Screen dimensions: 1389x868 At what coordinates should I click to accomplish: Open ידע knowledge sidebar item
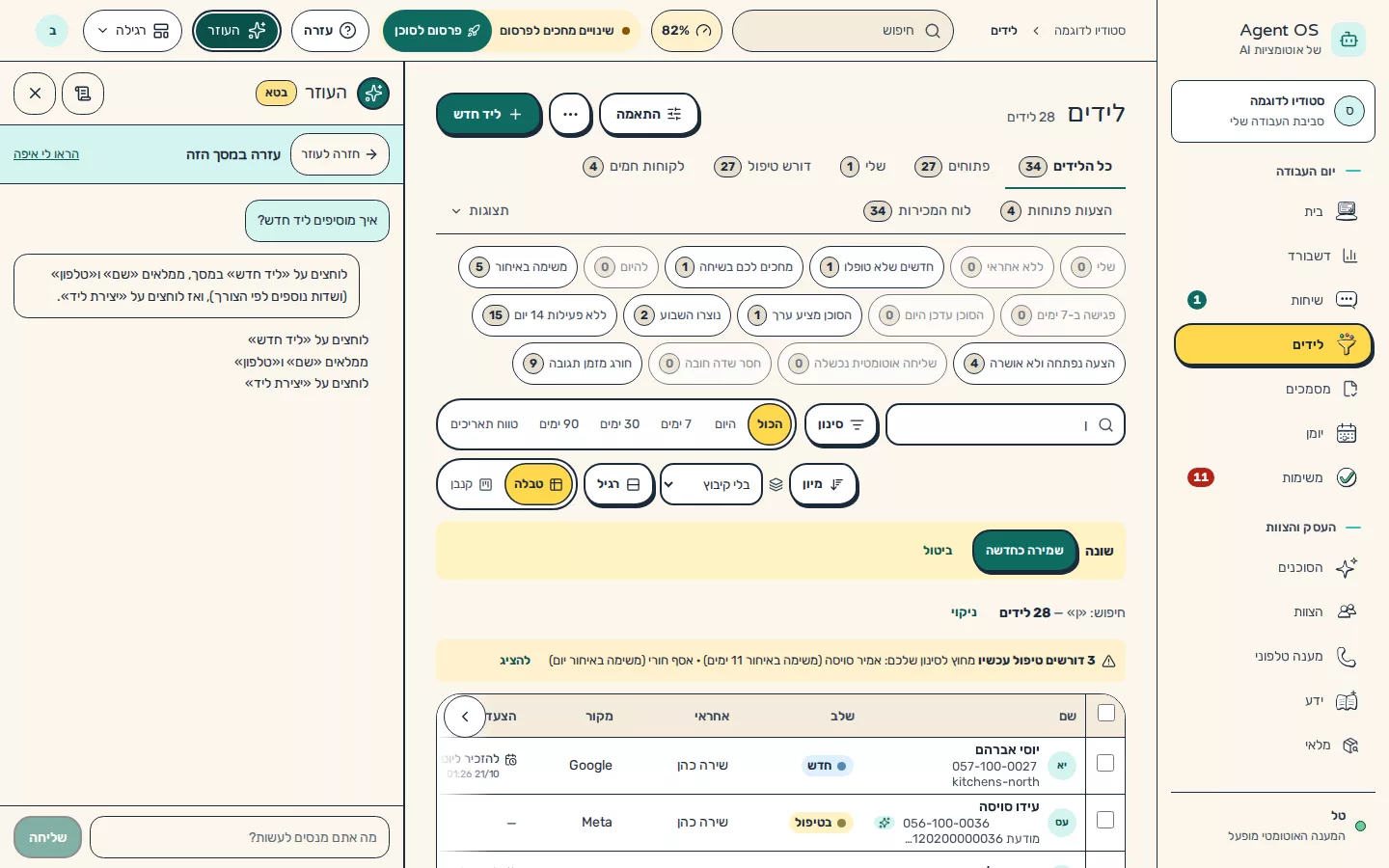[x=1273, y=700]
